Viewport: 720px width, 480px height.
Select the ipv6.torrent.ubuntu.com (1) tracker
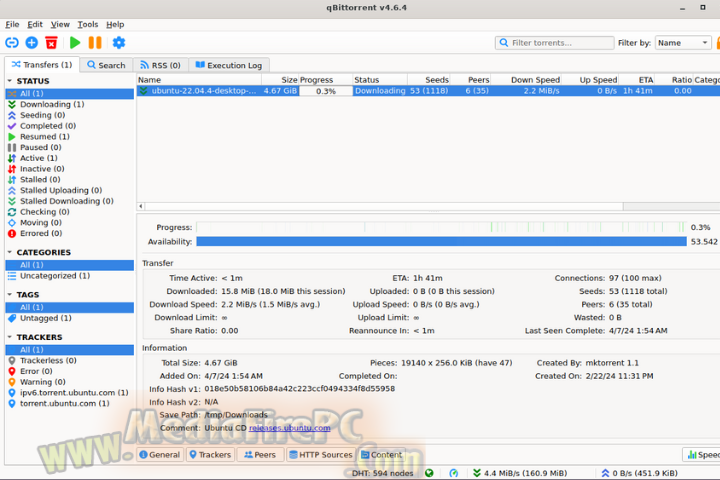pos(70,393)
